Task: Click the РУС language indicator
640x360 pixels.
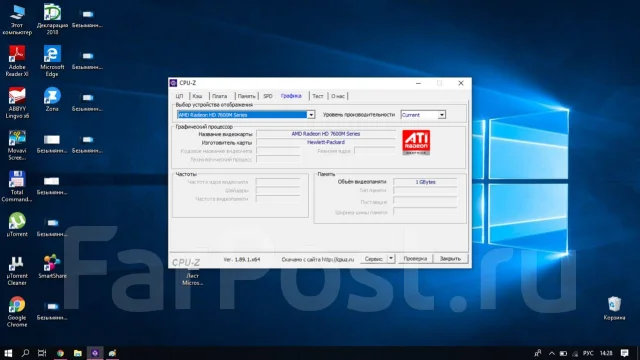Action: click(x=588, y=353)
